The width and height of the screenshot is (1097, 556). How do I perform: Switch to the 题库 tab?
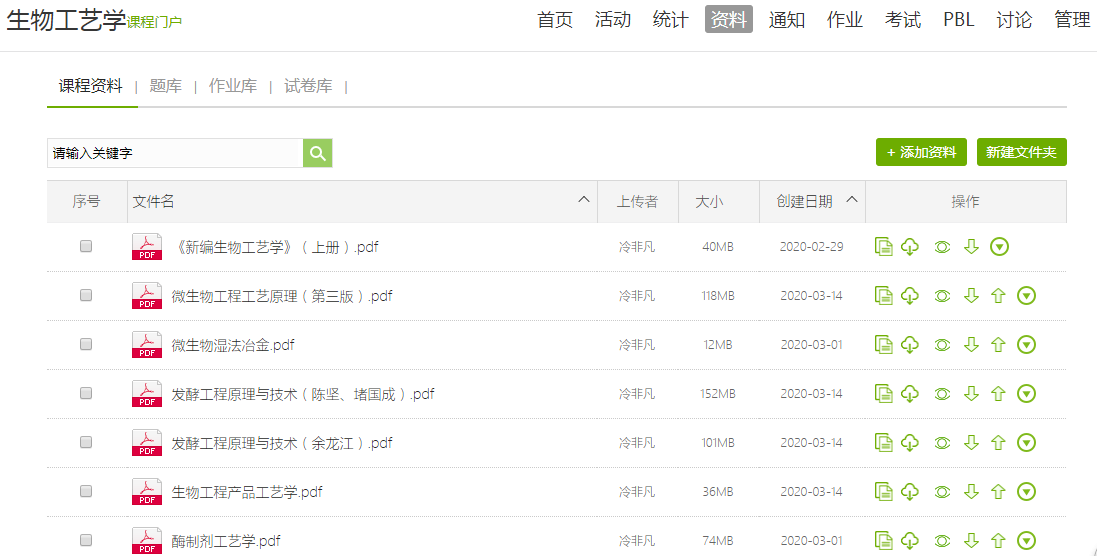165,86
